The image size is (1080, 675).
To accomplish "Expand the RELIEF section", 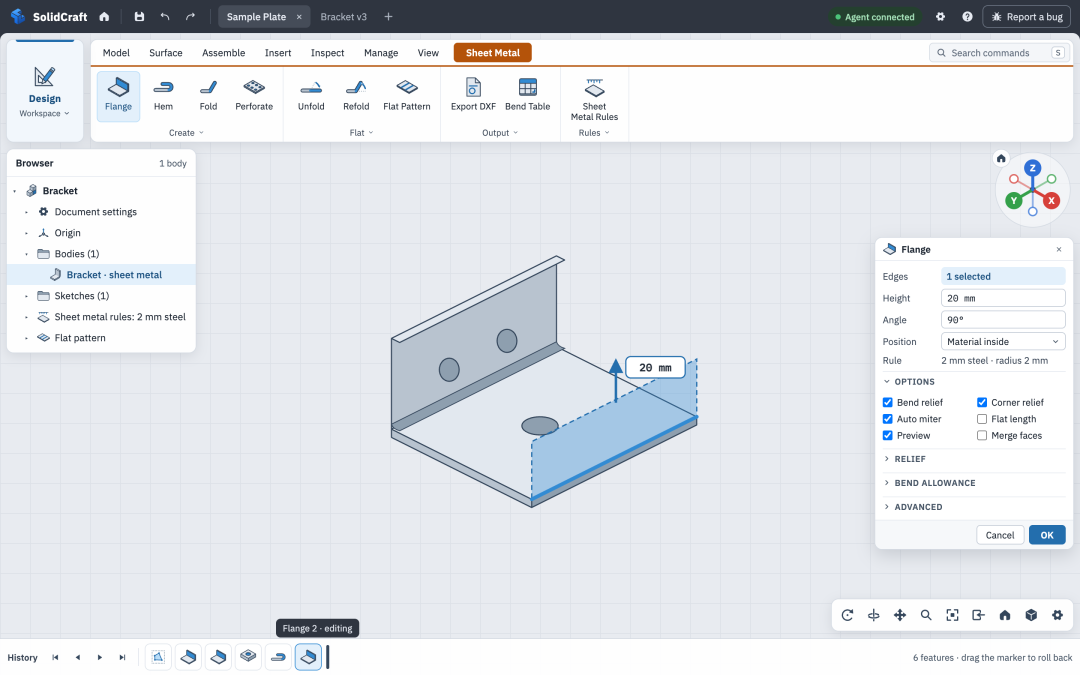I will coord(974,459).
